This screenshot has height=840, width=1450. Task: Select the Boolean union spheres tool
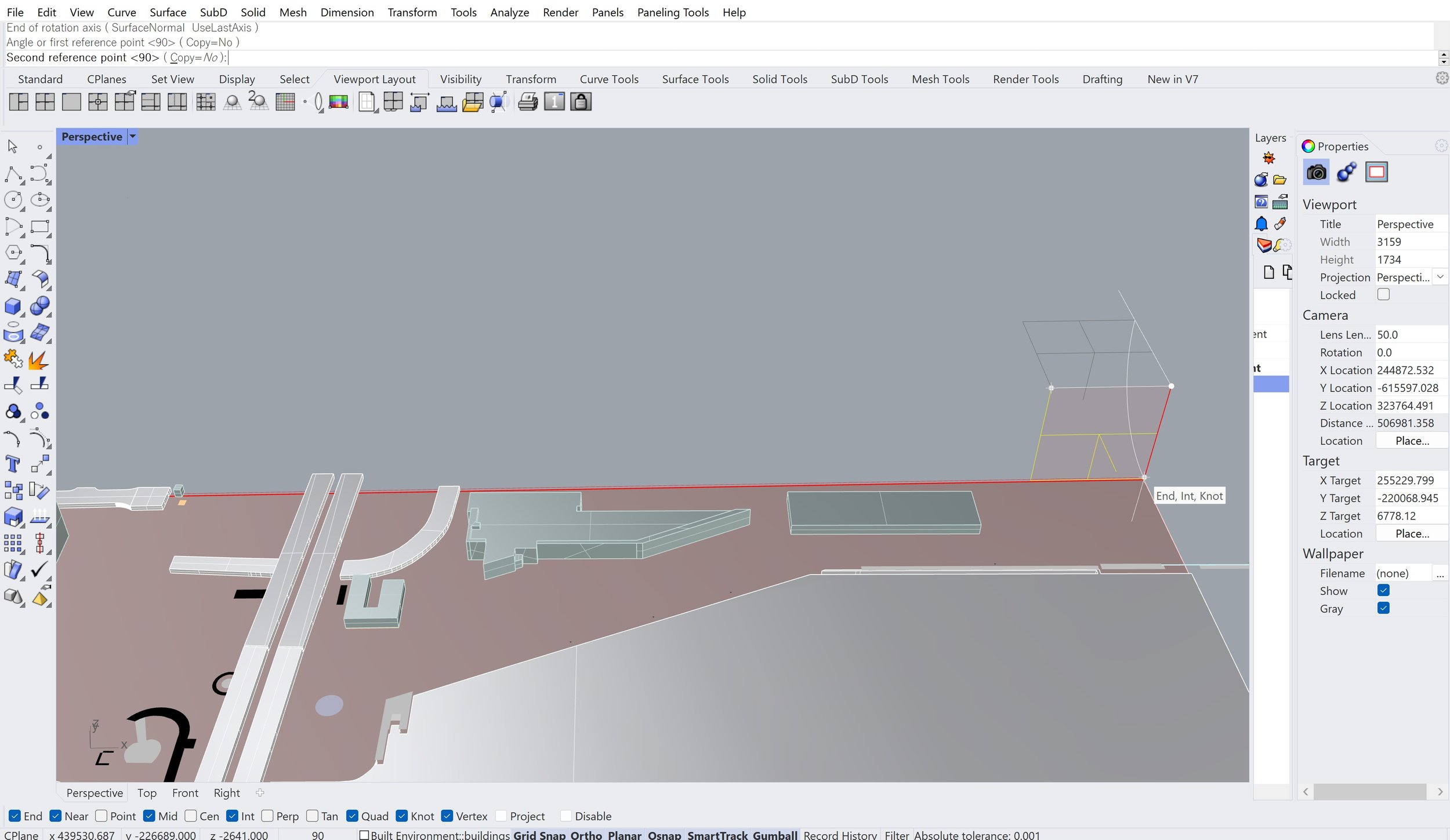[x=39, y=306]
